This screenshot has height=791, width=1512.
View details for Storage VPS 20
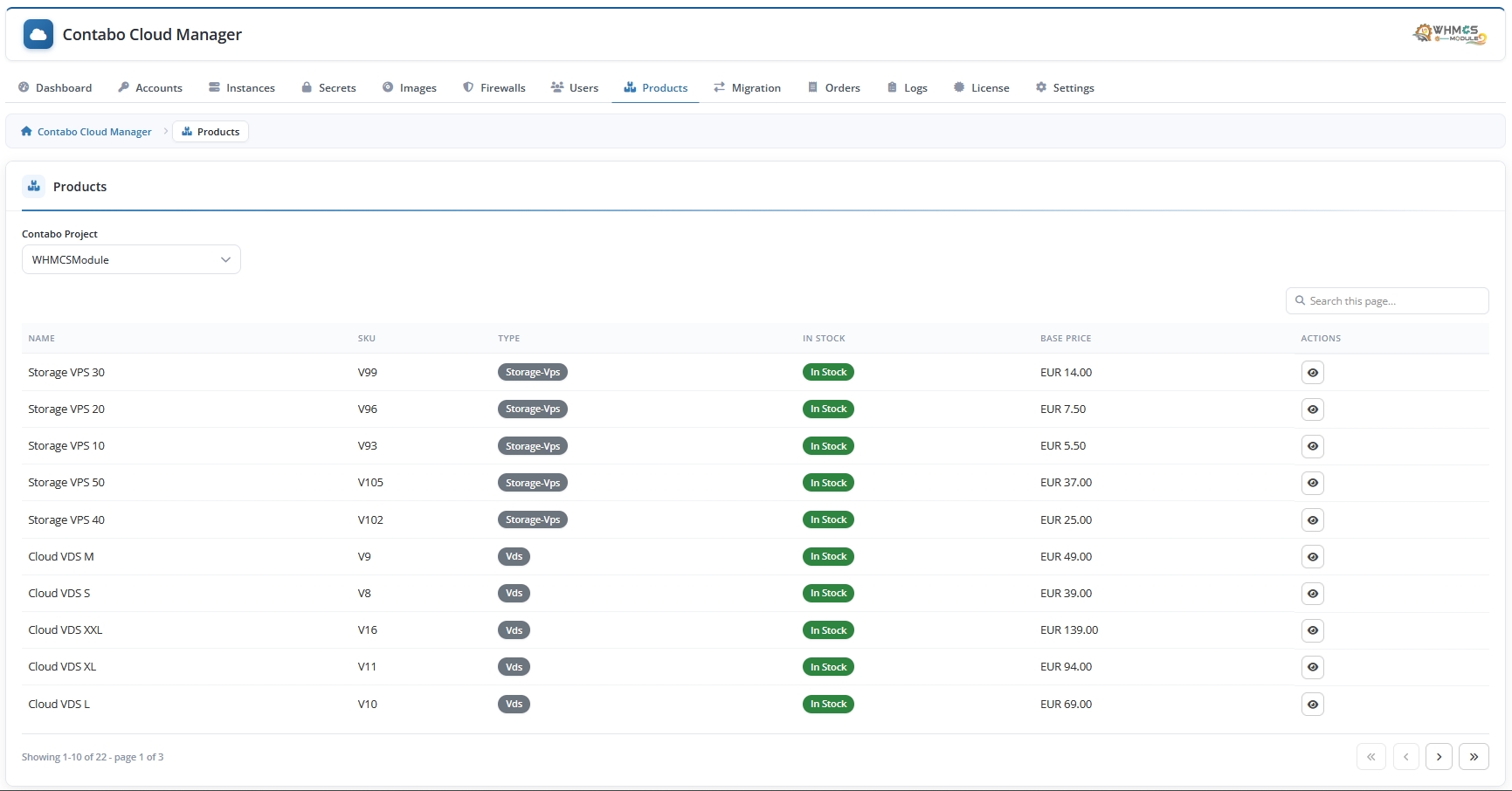point(1313,409)
